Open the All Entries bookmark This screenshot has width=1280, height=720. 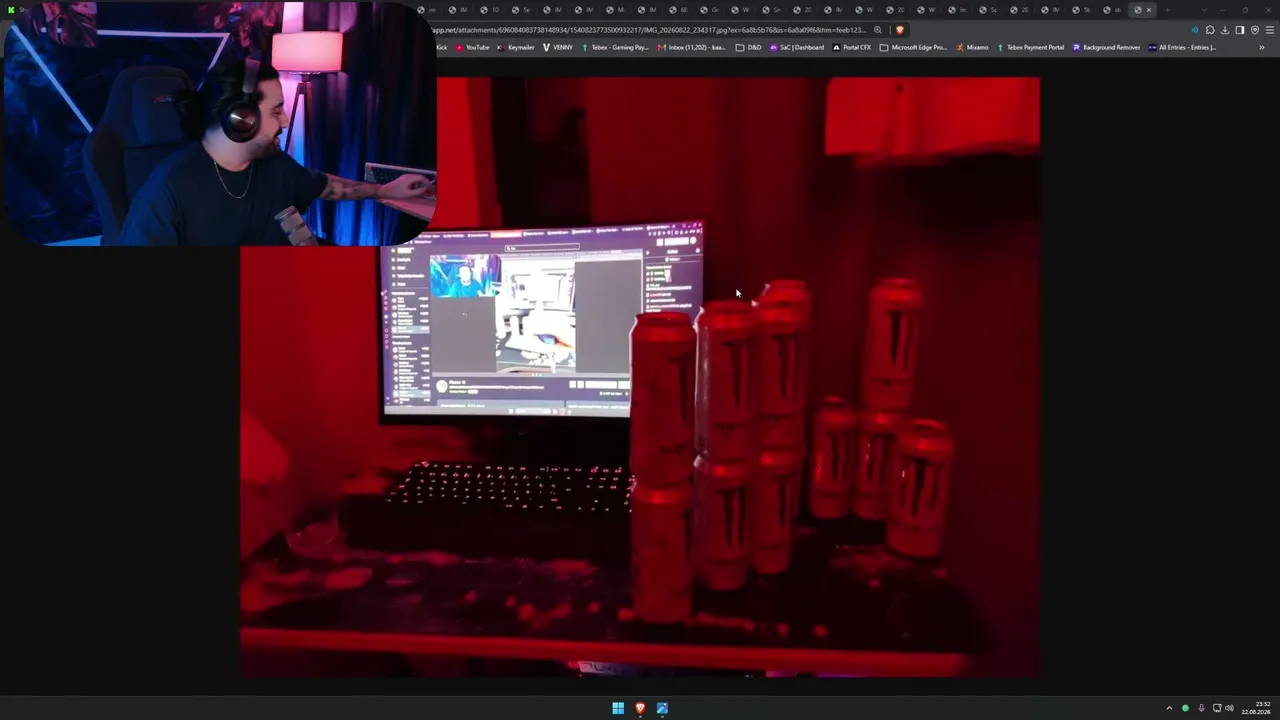[1182, 47]
